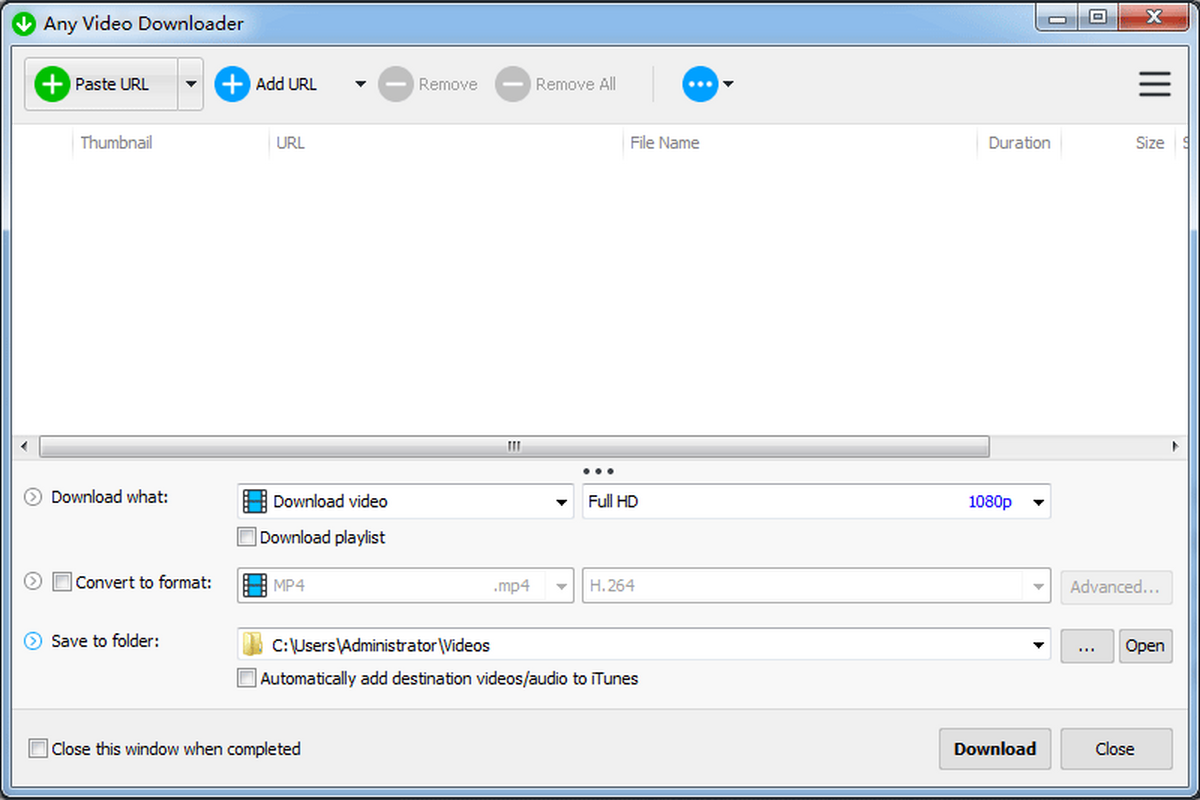This screenshot has height=800, width=1200.
Task: Toggle the Convert to format section arrow
Action: point(33,581)
